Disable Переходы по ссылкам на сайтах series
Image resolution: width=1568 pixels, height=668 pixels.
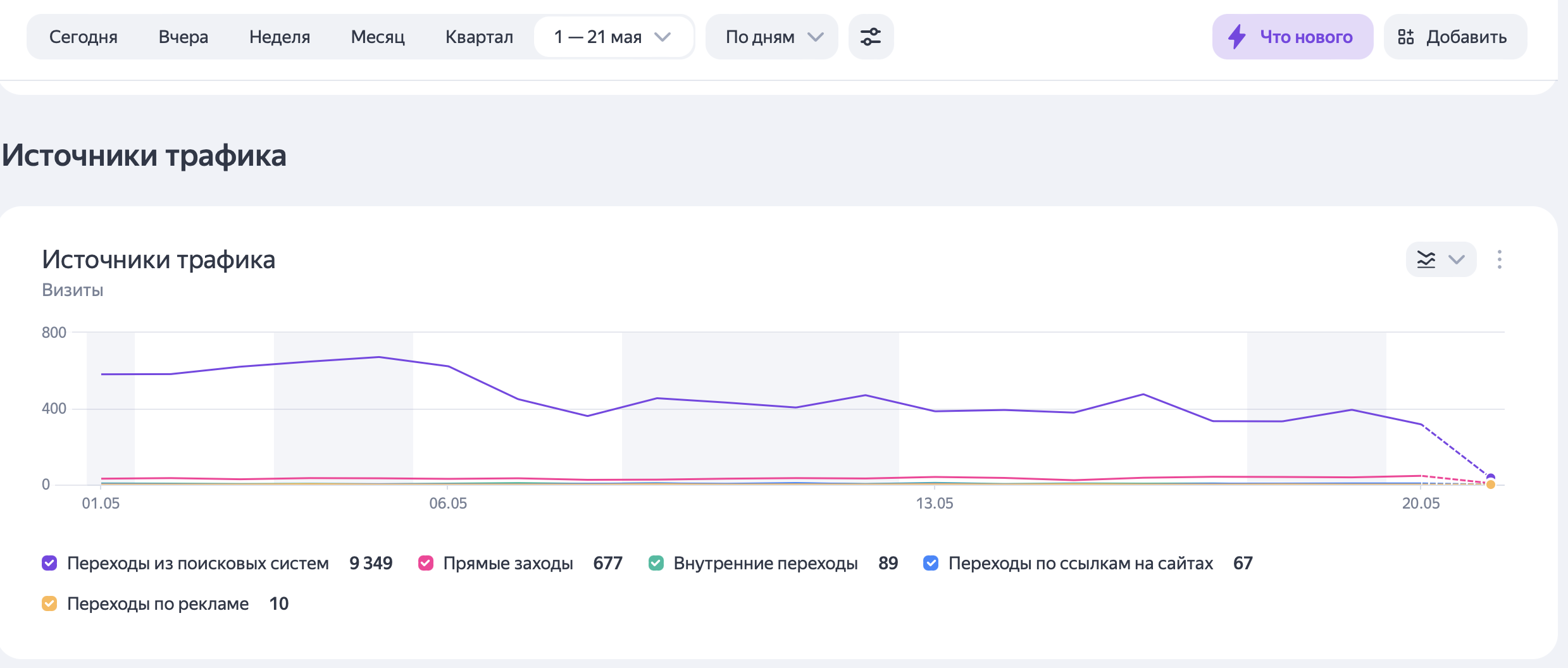point(931,563)
